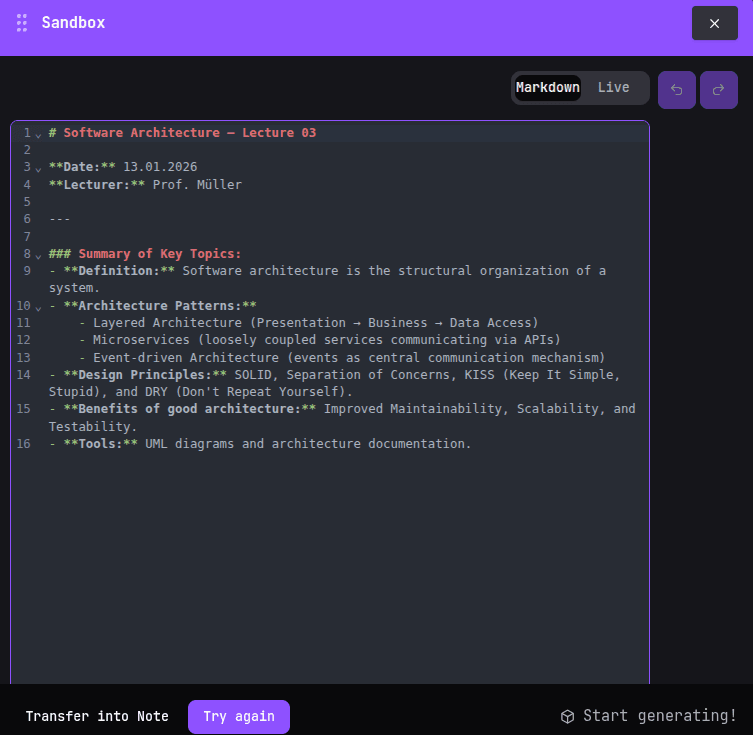Switch editor to Markdown mode
This screenshot has height=735, width=753.
click(x=547, y=88)
